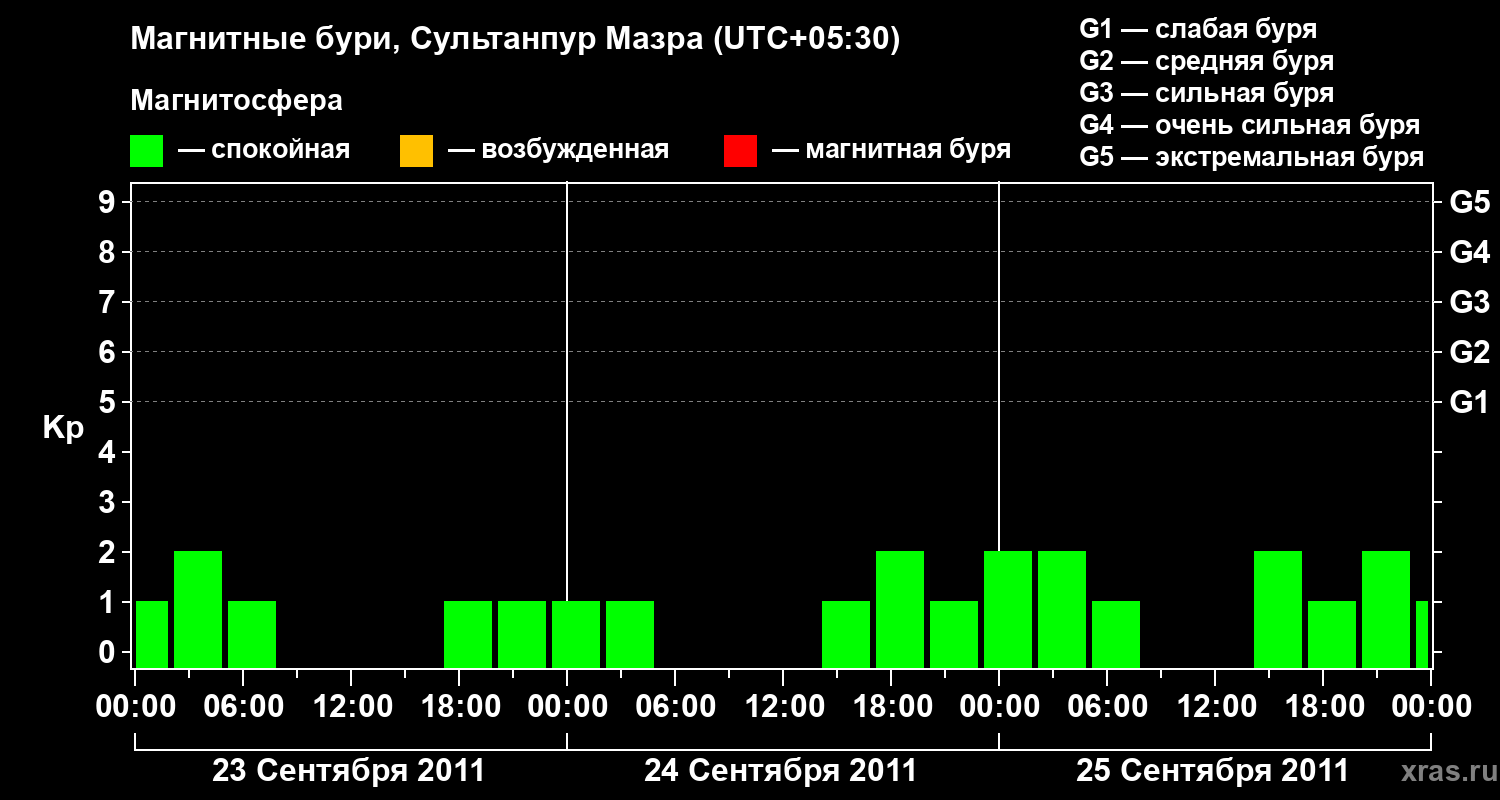Click the '25 Сентября 2011' date label
The height and width of the screenshot is (800, 1500).
tap(1212, 771)
